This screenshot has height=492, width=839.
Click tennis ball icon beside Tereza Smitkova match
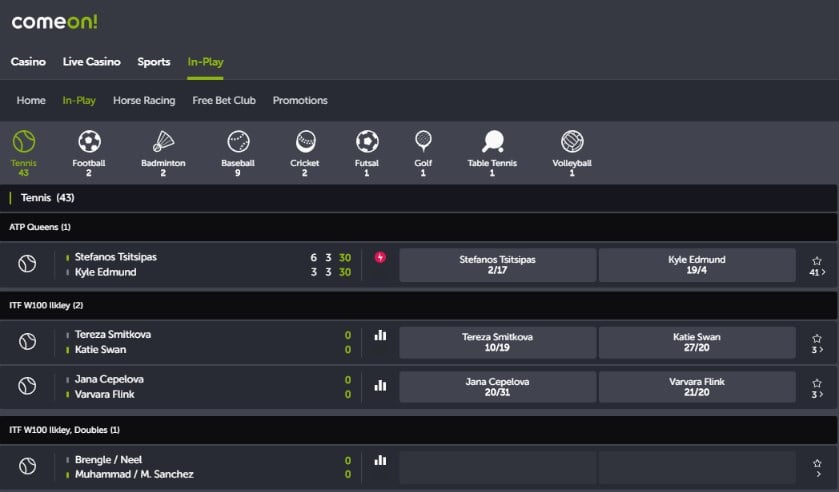(x=27, y=342)
